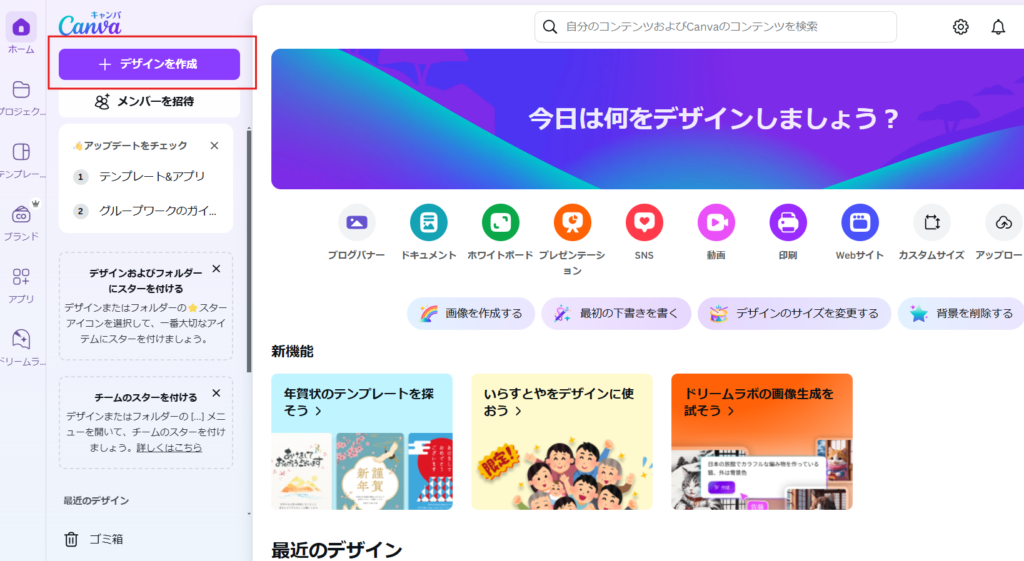1024x561 pixels.
Task: Click 画像を作成する chip
Action: tap(471, 313)
